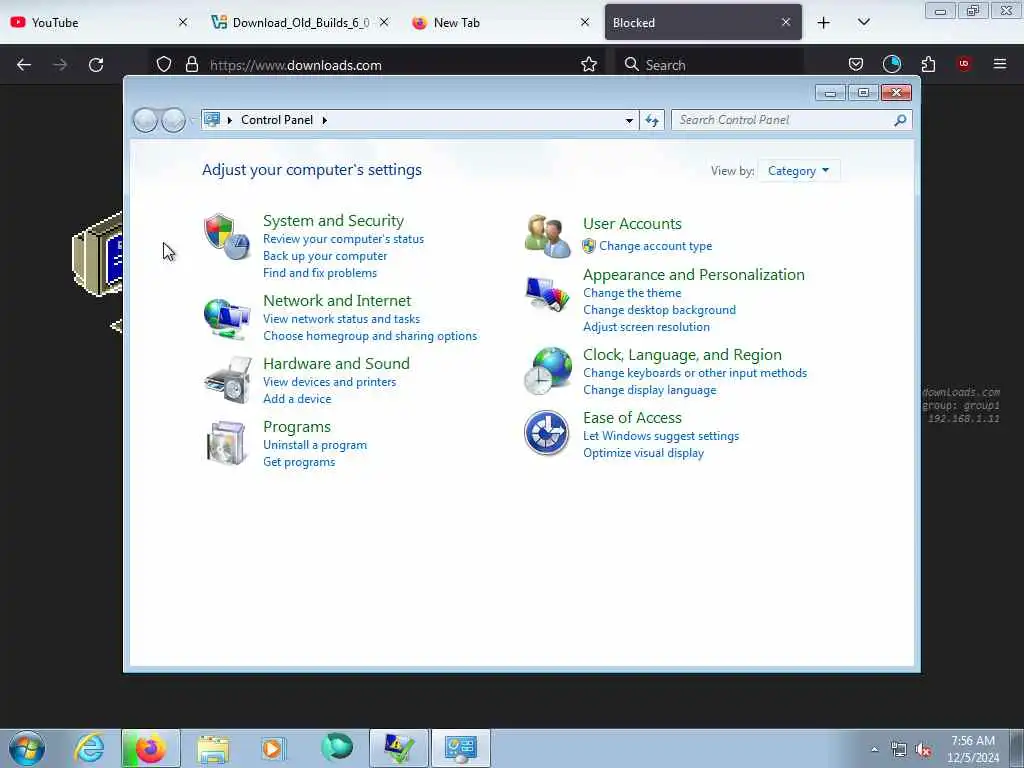
Task: Open Programs box icon
Action: [x=226, y=443]
